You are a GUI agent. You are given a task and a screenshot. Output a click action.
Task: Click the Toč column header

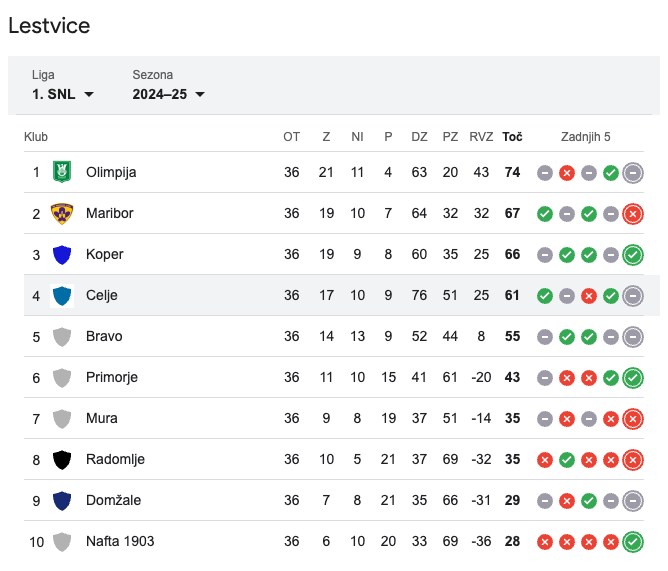(x=512, y=137)
